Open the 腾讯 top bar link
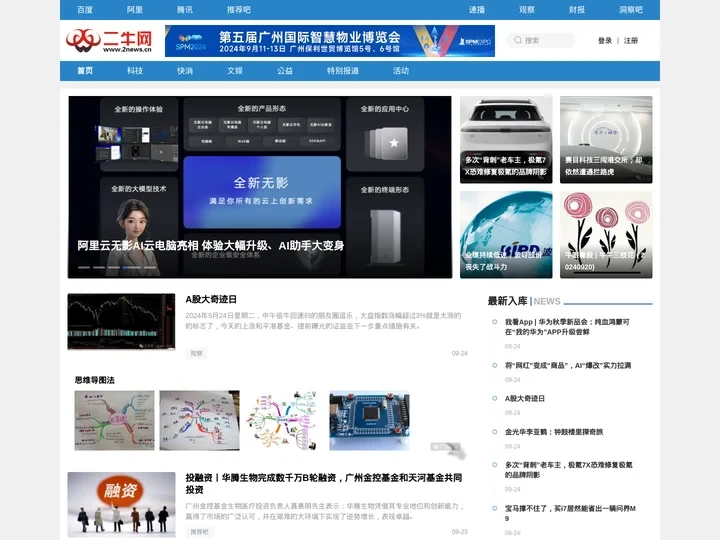The width and height of the screenshot is (720, 540). 185,10
